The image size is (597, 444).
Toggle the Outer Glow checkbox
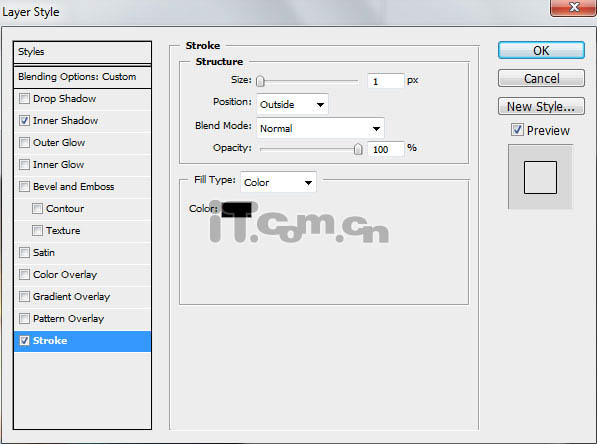click(x=24, y=143)
